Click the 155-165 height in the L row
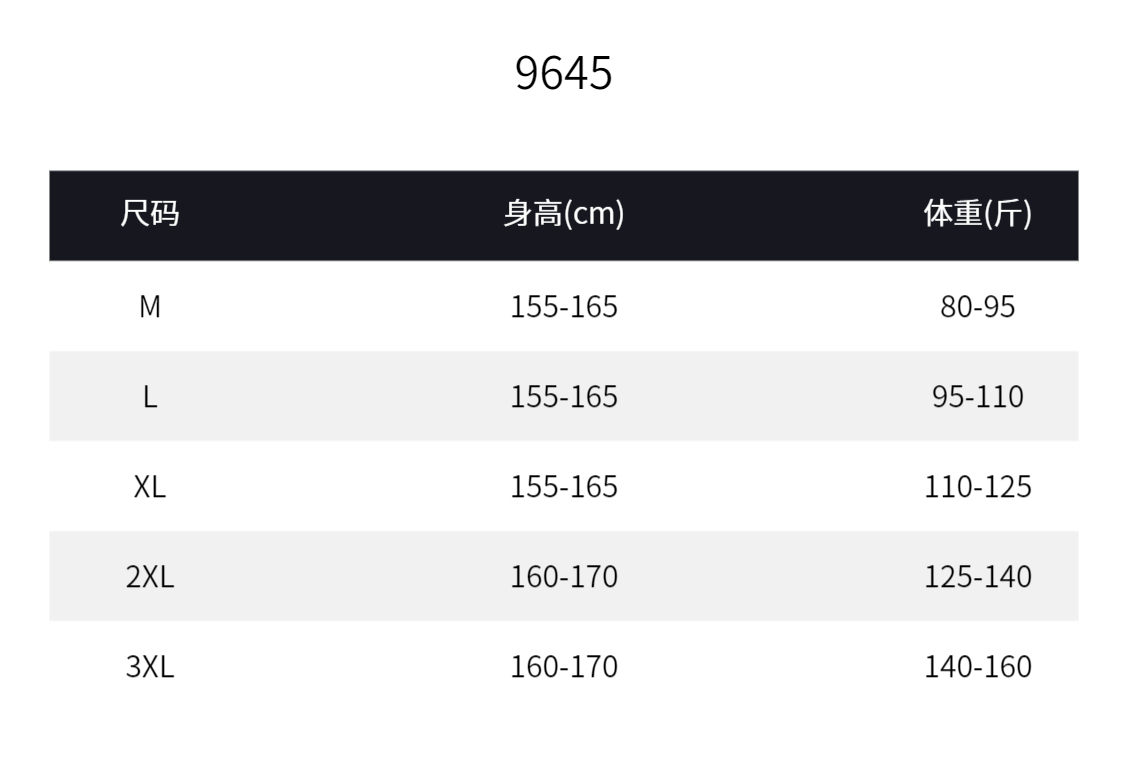This screenshot has height=757, width=1125. (564, 397)
